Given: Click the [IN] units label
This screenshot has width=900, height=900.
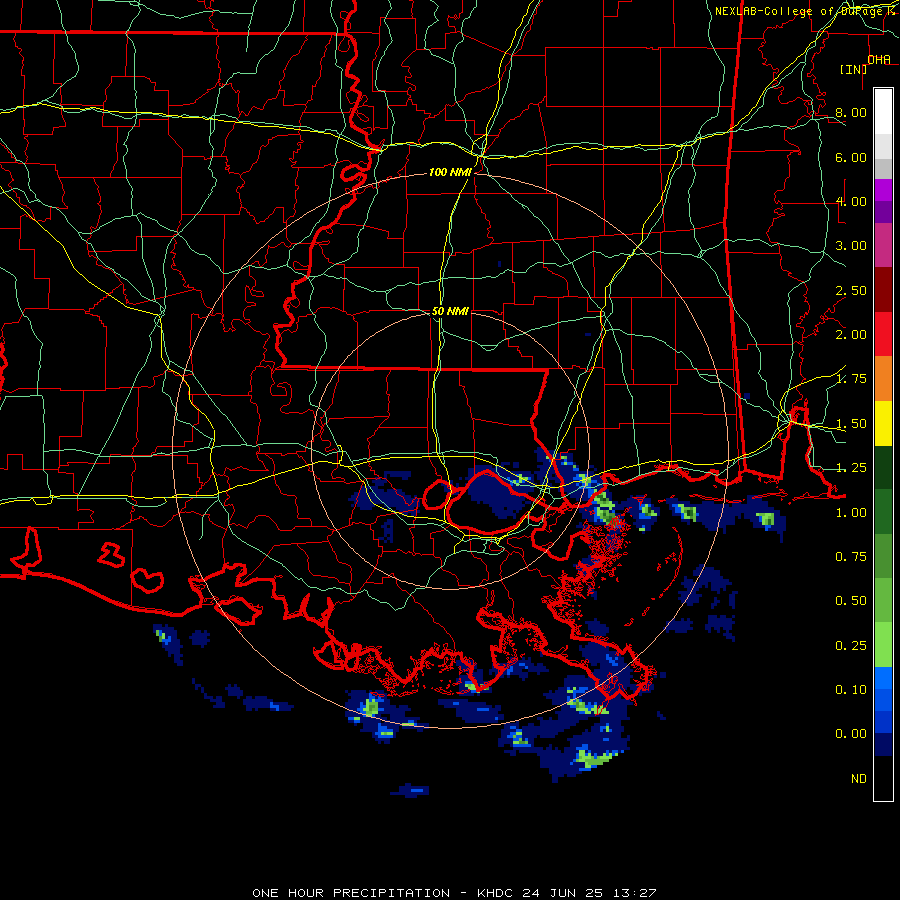Looking at the screenshot, I should 853,69.
